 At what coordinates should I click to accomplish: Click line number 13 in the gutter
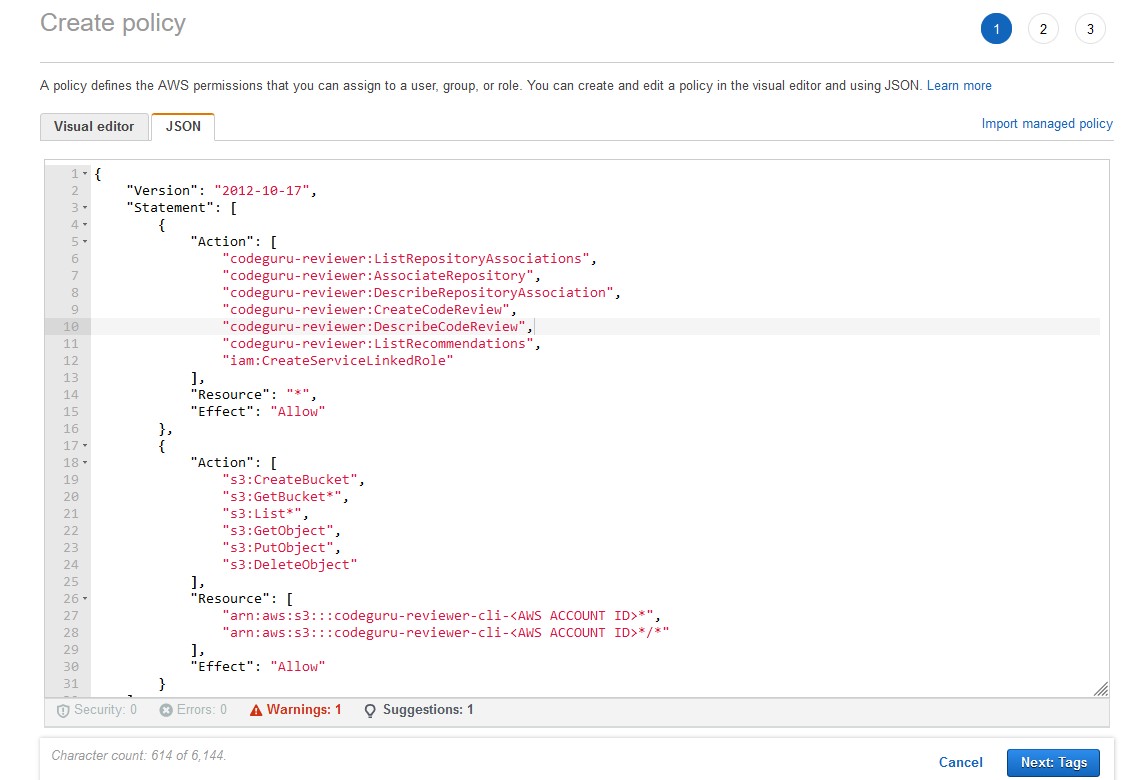tap(71, 377)
